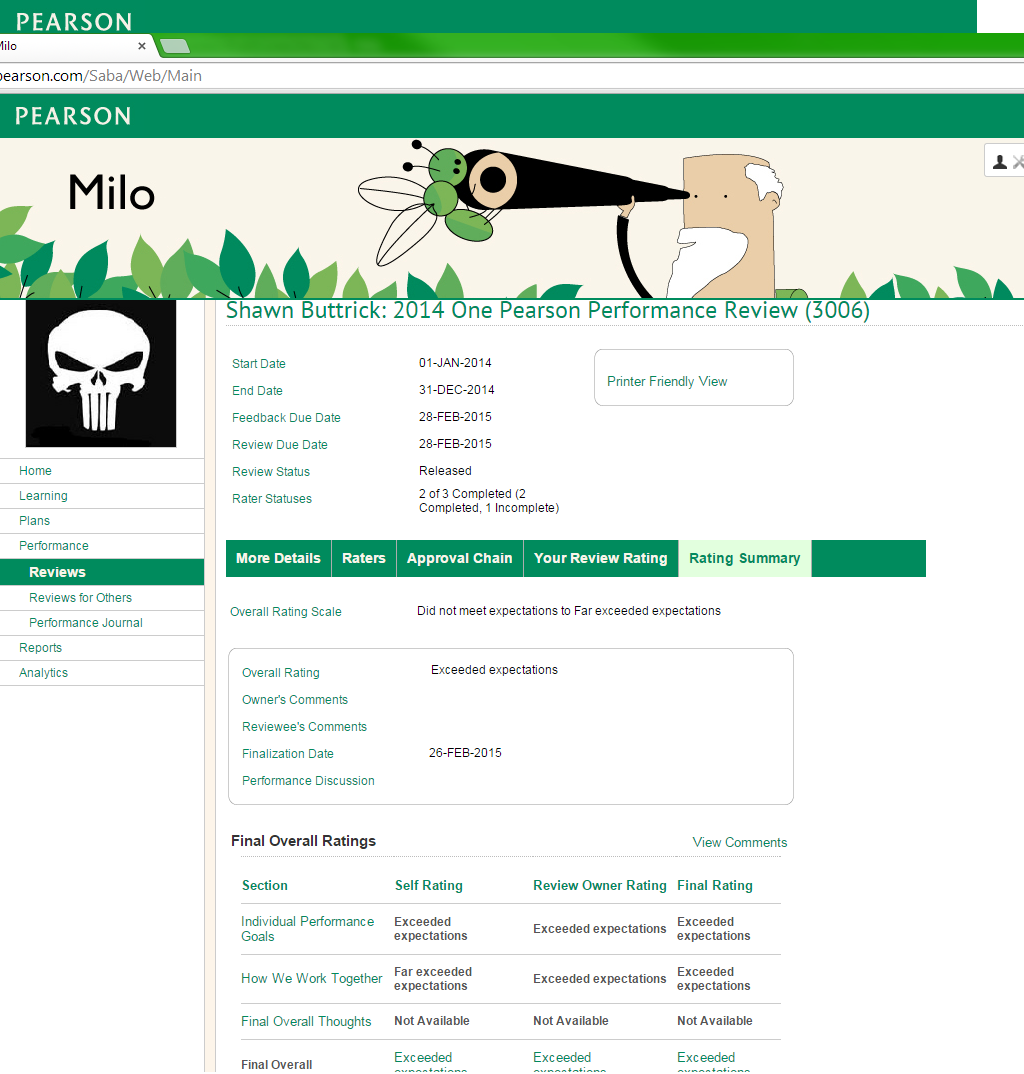Click the Performance Discussion label
This screenshot has width=1024, height=1074.
point(308,781)
